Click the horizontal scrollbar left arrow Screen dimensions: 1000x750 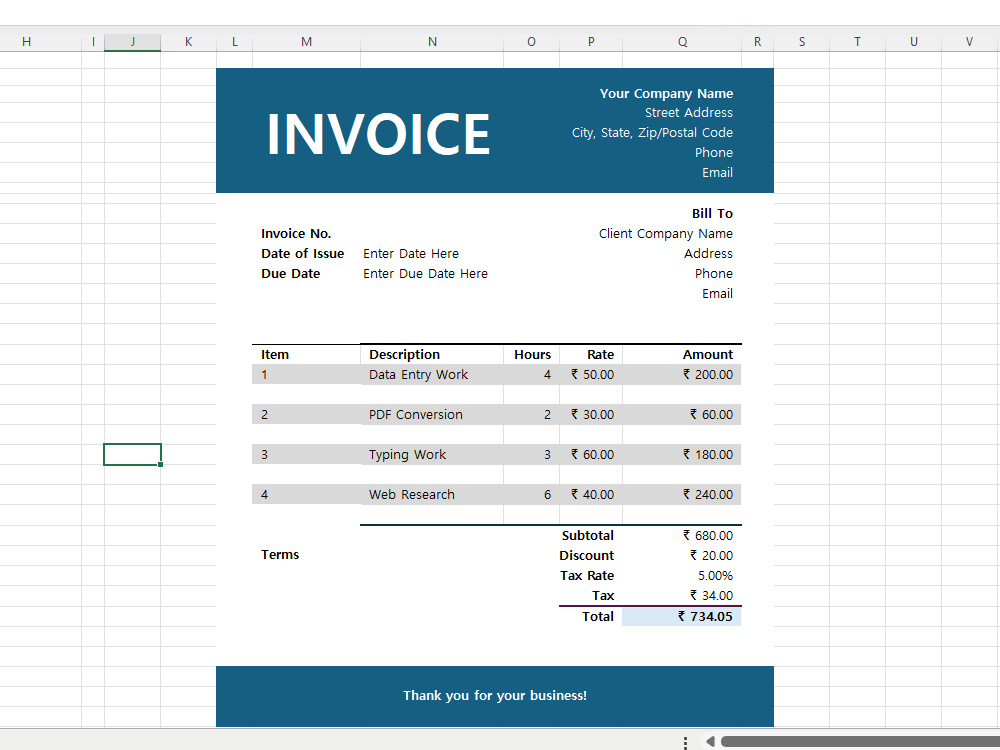tap(709, 741)
